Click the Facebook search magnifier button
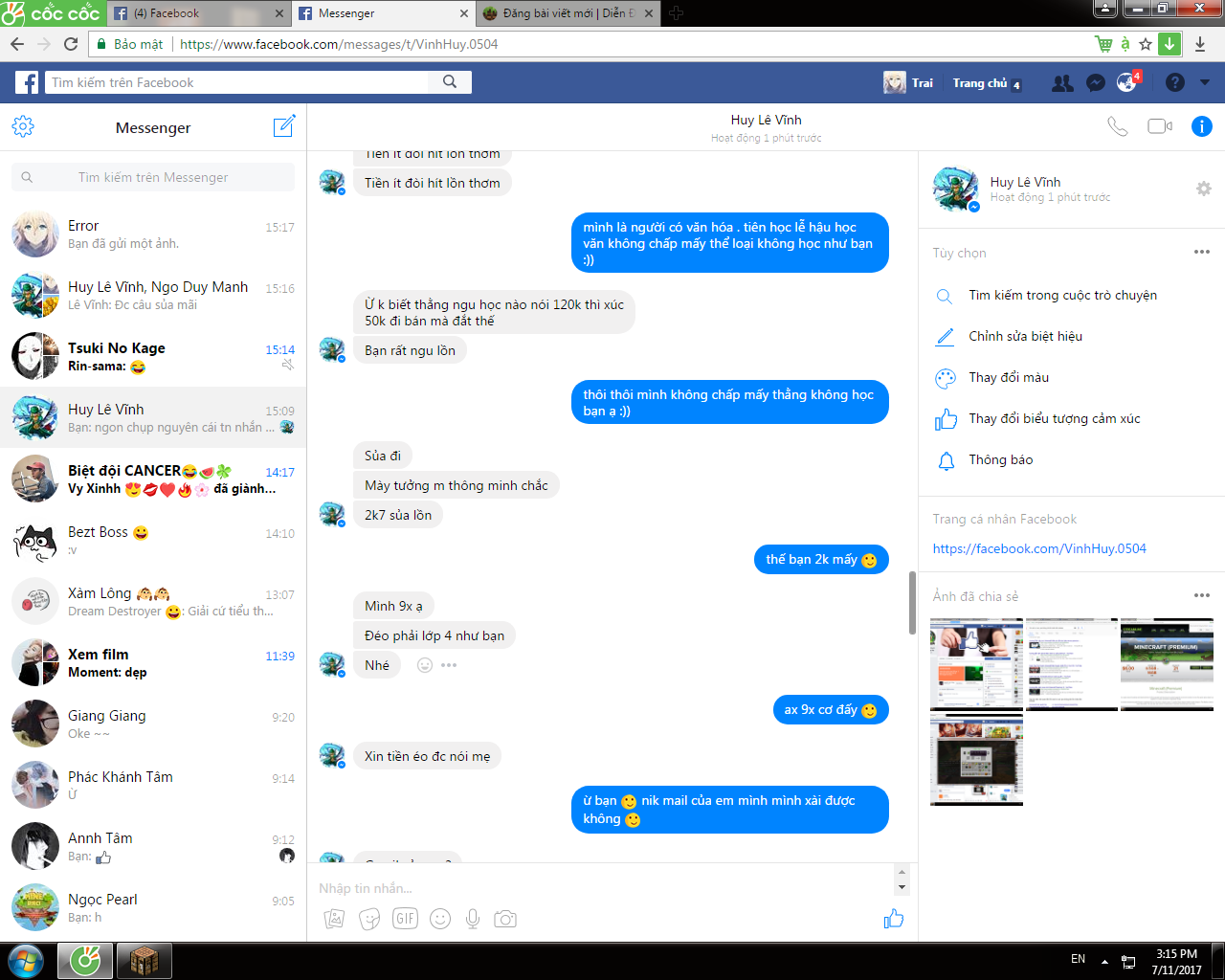 pos(450,82)
